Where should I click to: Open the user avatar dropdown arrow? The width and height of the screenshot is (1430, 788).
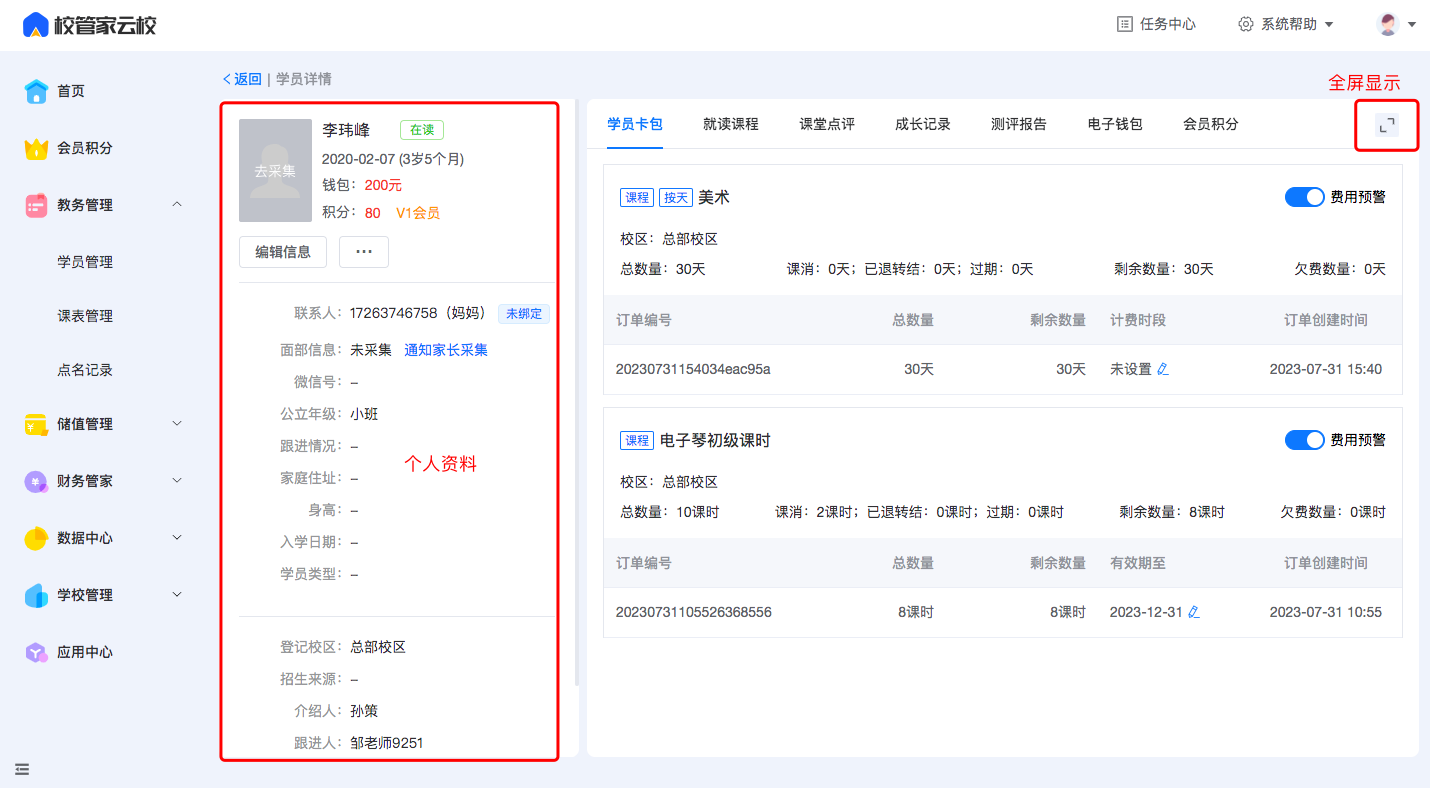point(1412,24)
